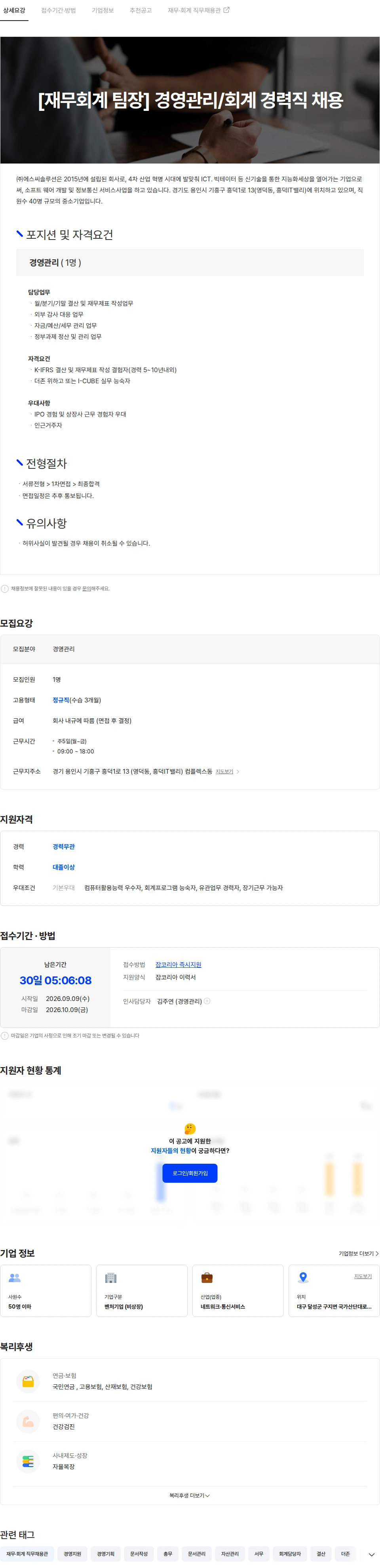Switch to 기업정보 tab
The image size is (380, 1568).
(102, 10)
